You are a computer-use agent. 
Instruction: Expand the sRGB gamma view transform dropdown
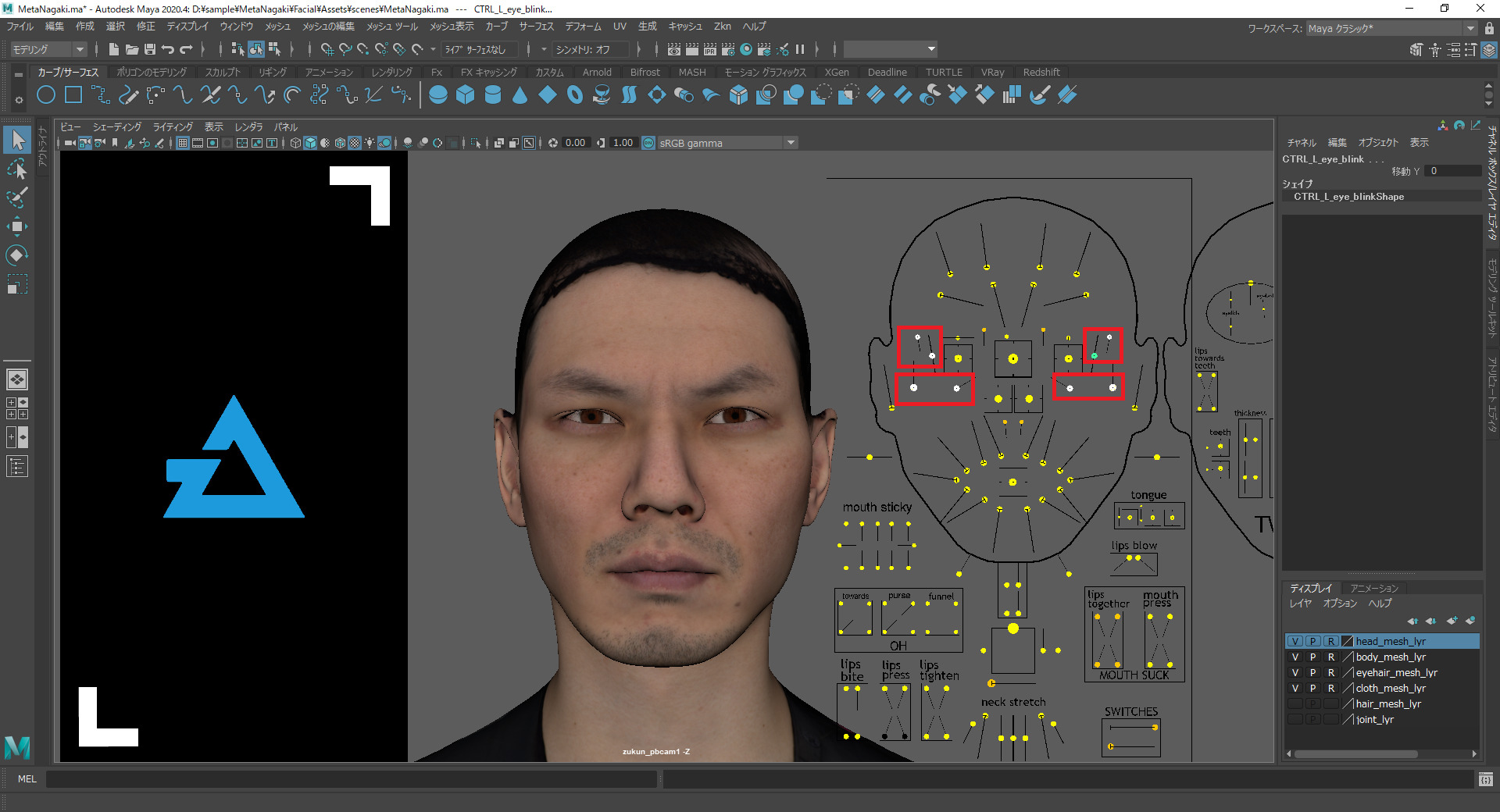click(x=791, y=143)
